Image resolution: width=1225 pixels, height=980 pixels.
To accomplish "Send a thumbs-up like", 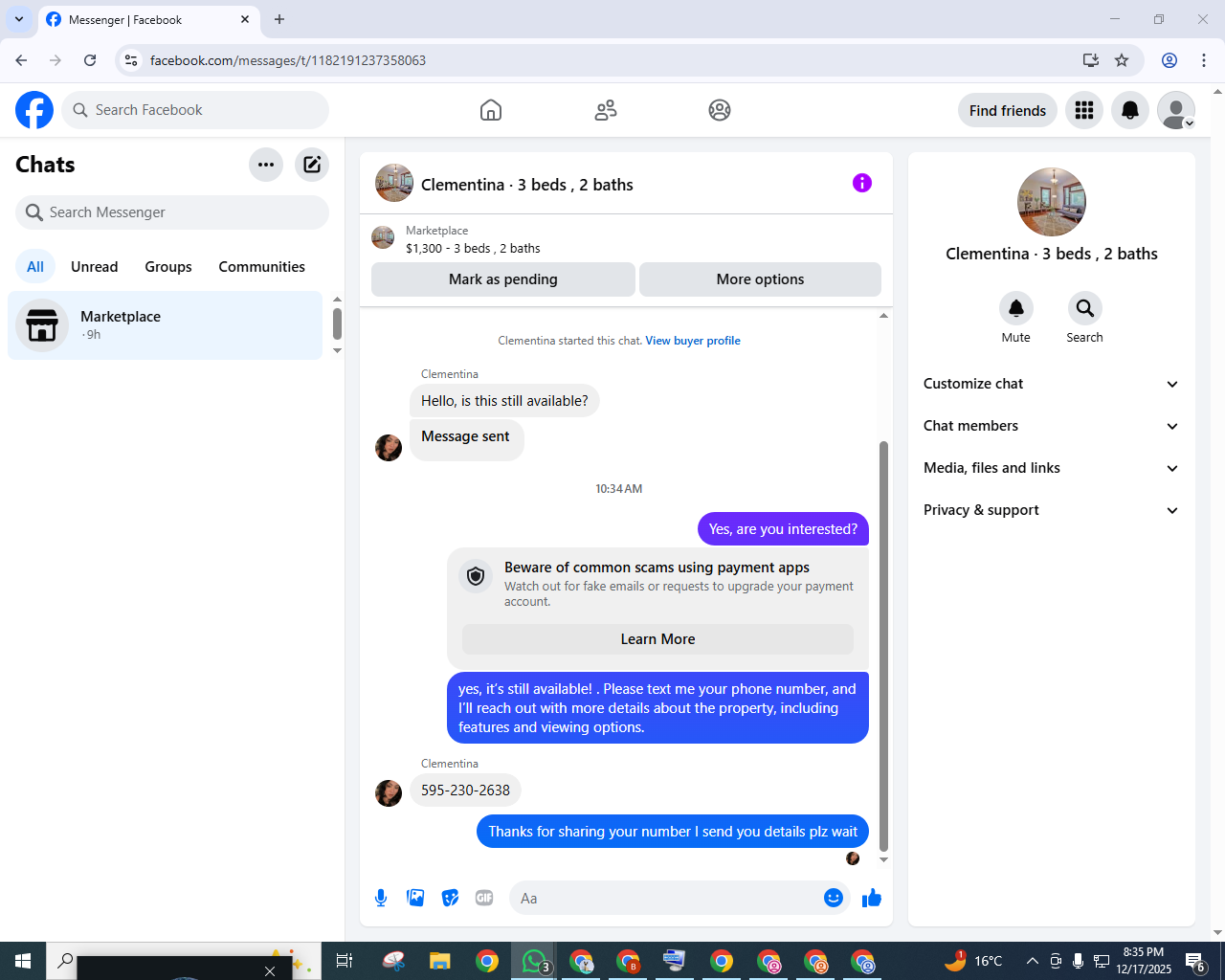I will [872, 898].
